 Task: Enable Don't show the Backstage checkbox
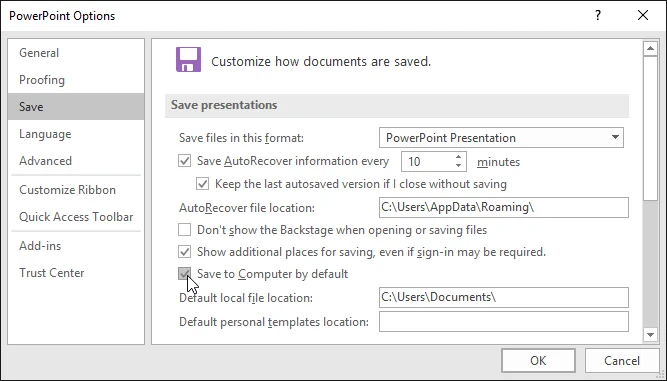click(184, 230)
